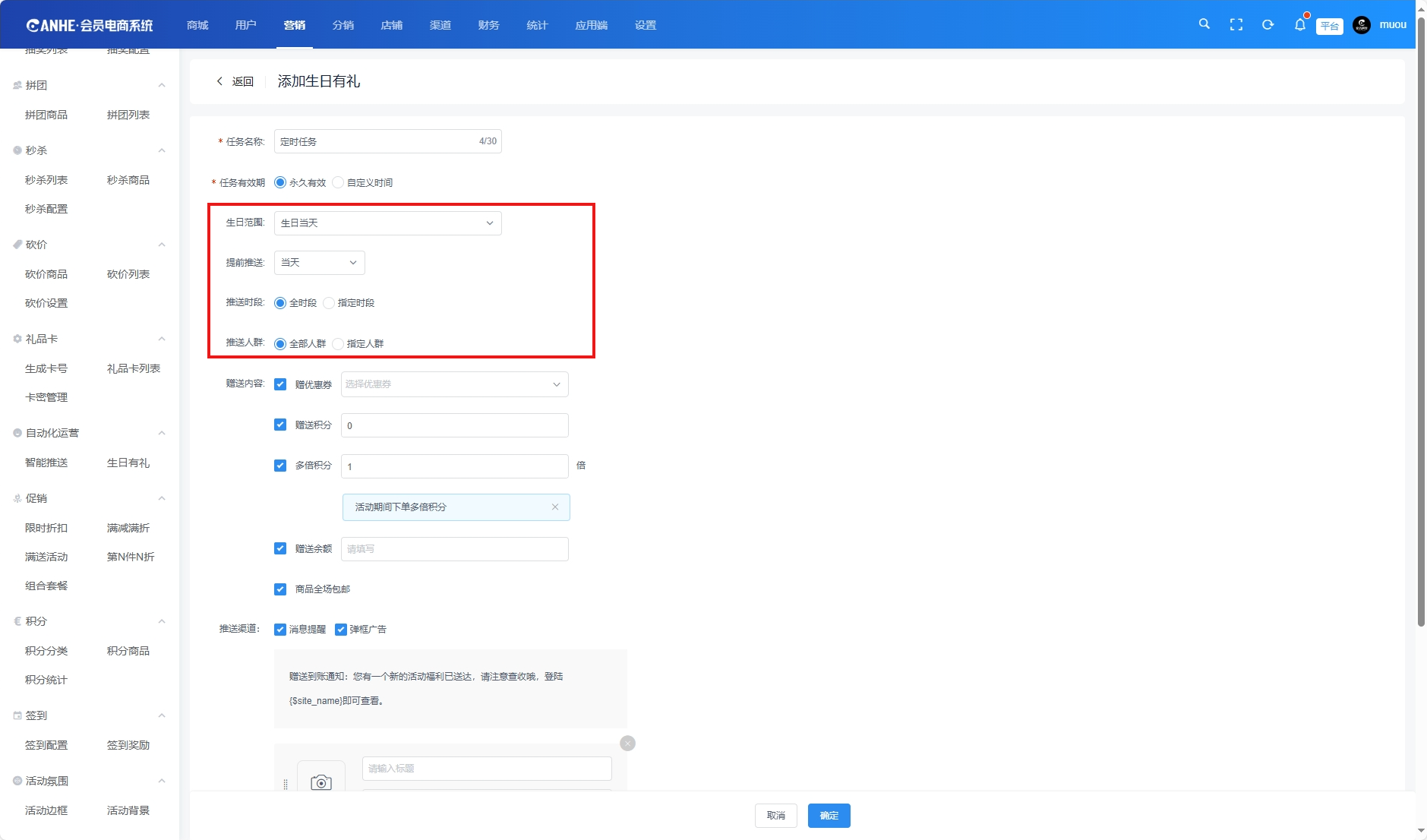
Task: Open the 生日范围 dropdown
Action: [387, 223]
